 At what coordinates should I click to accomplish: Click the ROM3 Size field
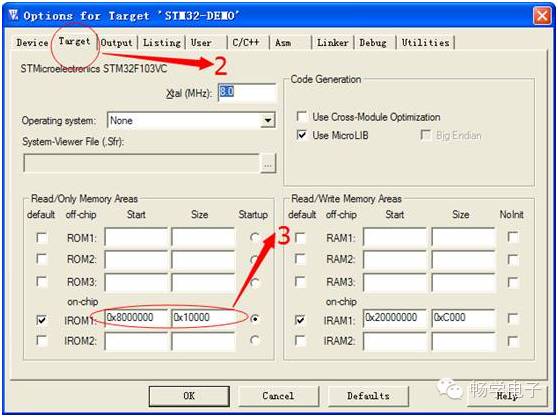click(x=203, y=282)
